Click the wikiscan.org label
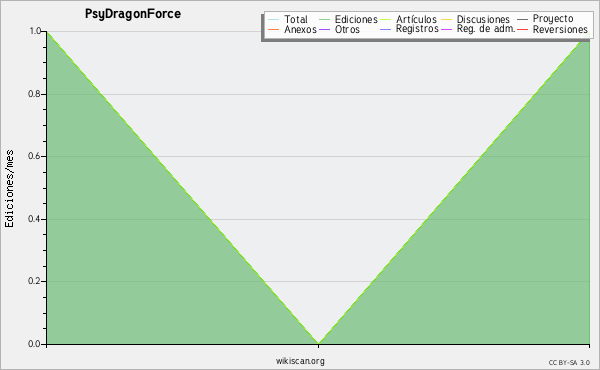The height and width of the screenshot is (370, 600). click(x=300, y=361)
